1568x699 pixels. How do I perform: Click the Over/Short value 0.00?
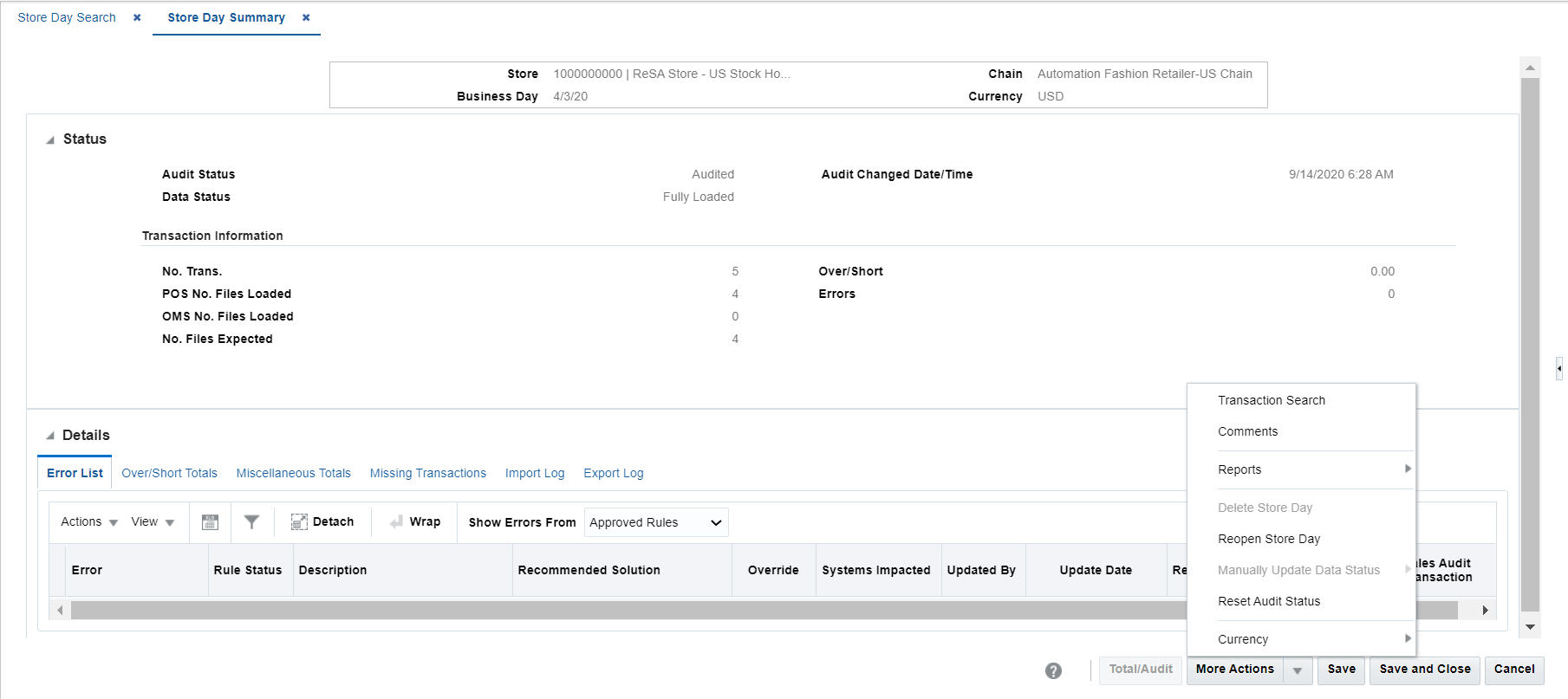(x=1383, y=271)
